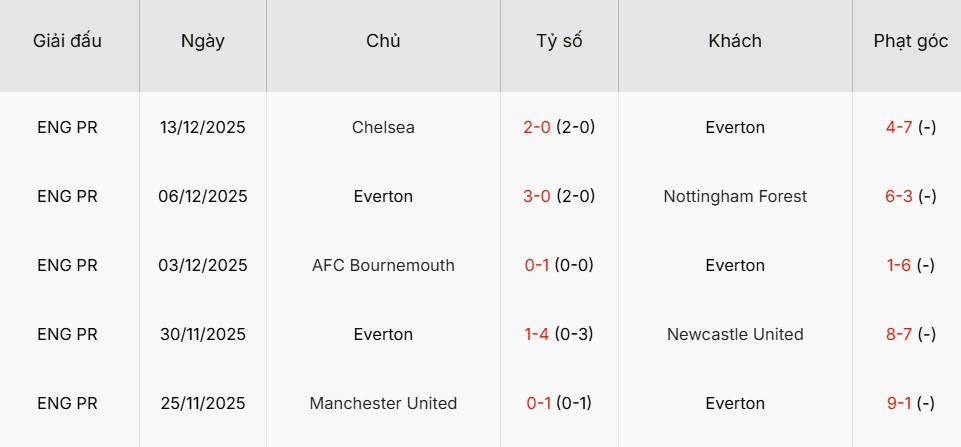The width and height of the screenshot is (961, 447).
Task: Click the Chủ column header
Action: pos(383,41)
